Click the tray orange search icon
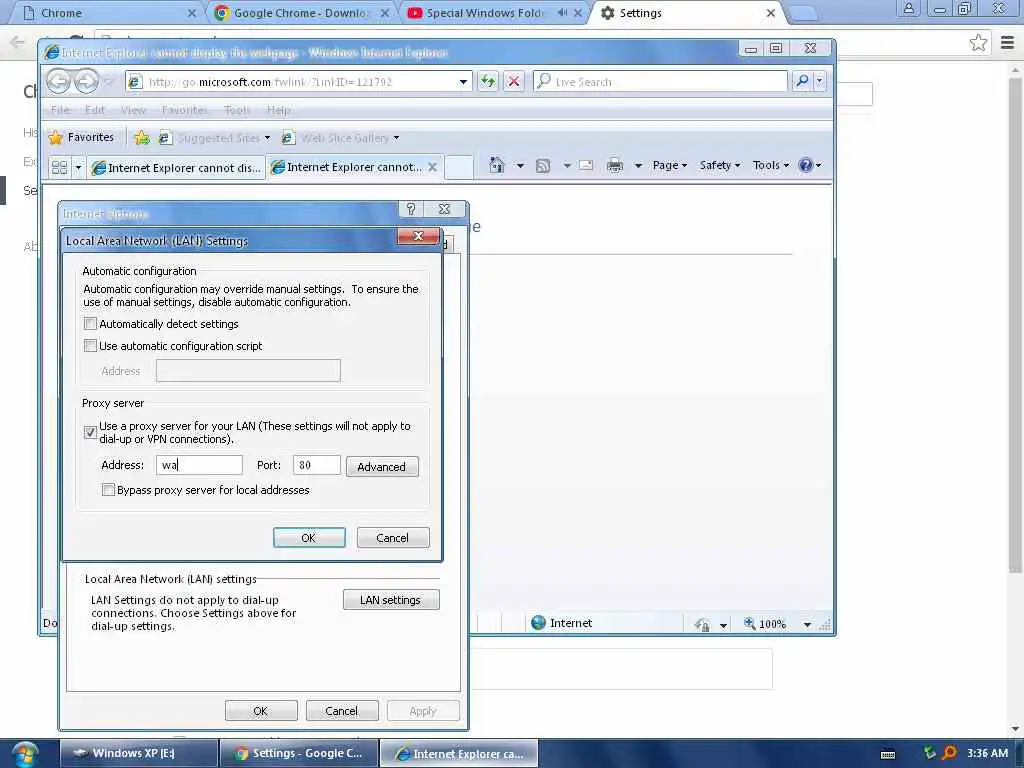The height and width of the screenshot is (768, 1024). 950,753
